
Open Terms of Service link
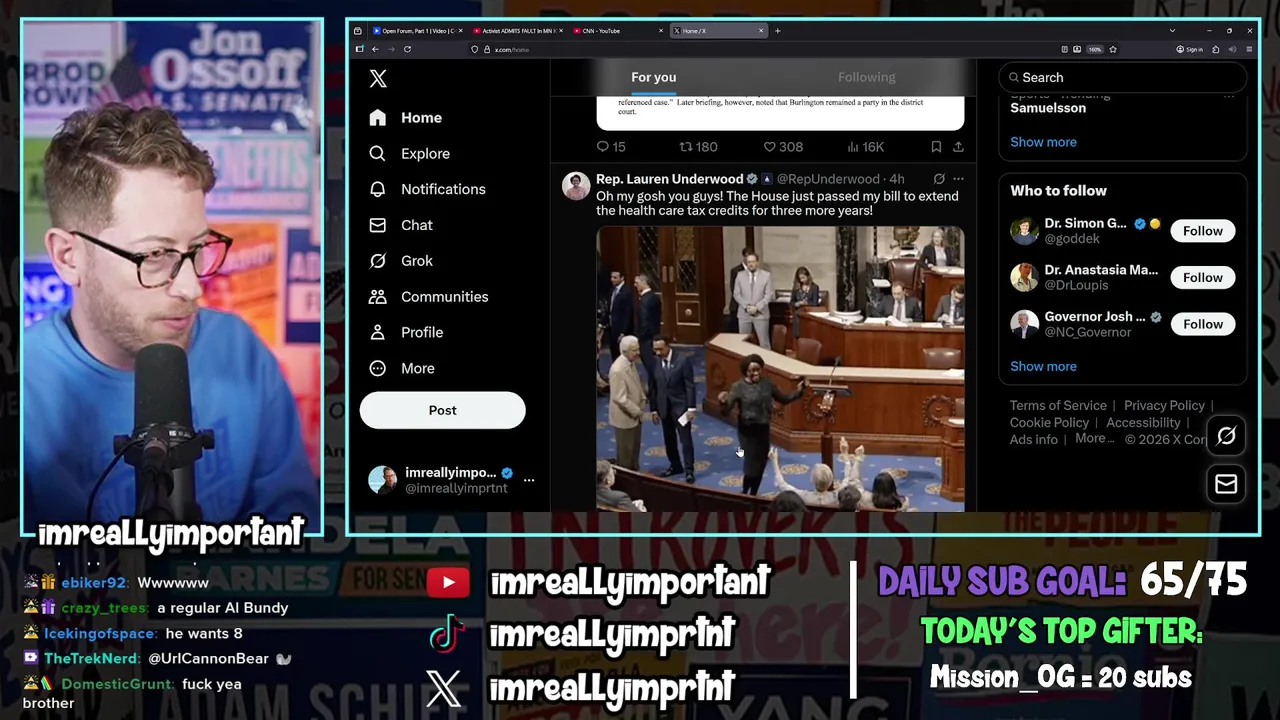click(x=1058, y=405)
